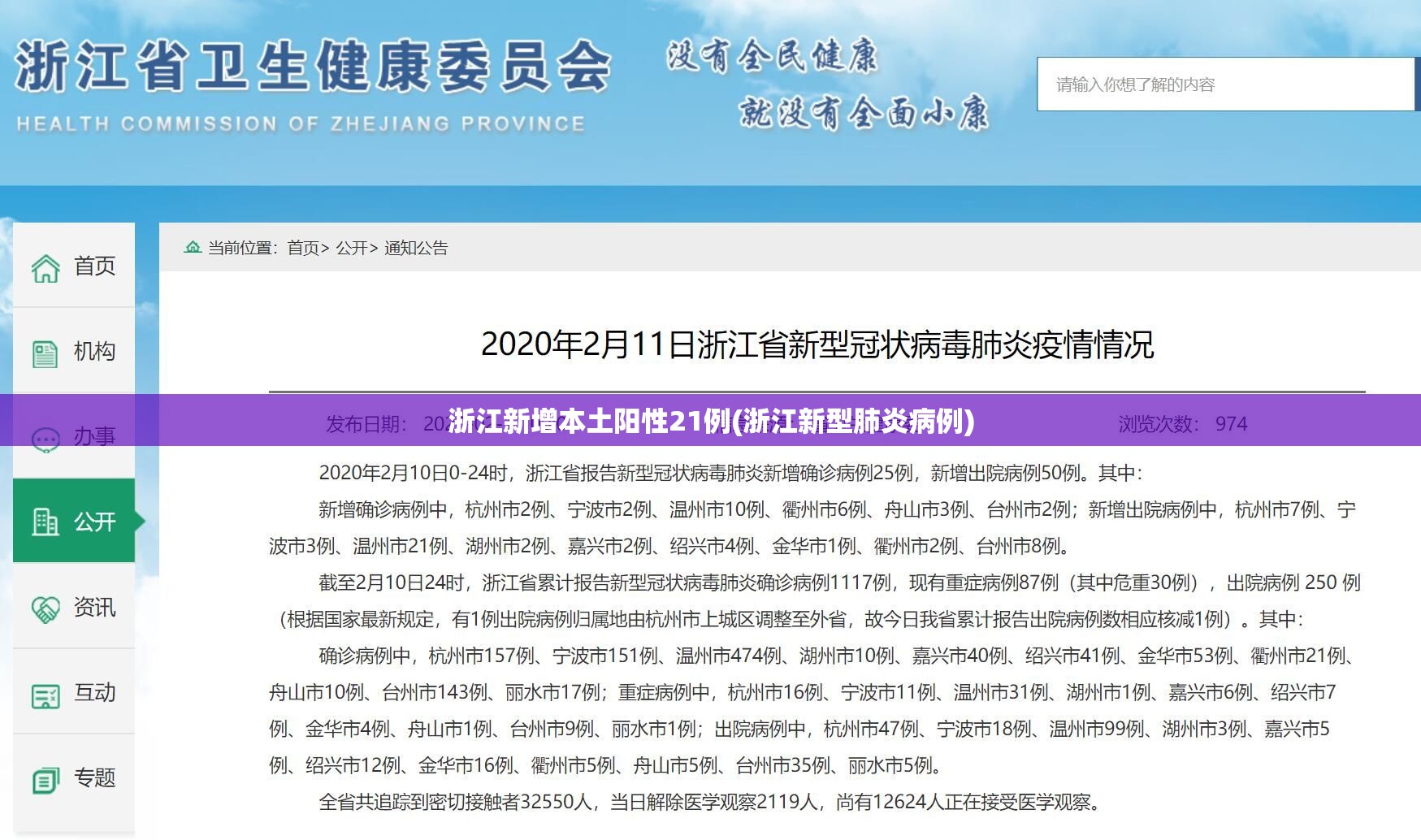Image resolution: width=1421 pixels, height=840 pixels.
Task: Click the 公开 breadcrumb link
Action: pyautogui.click(x=352, y=248)
